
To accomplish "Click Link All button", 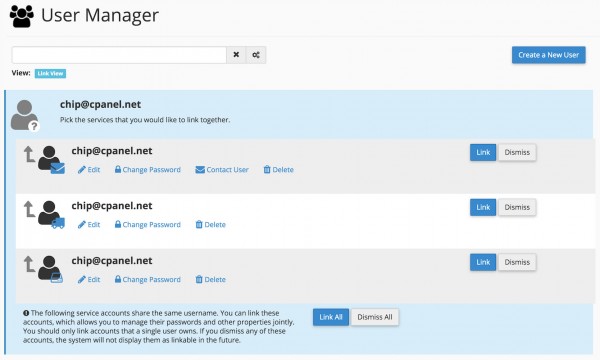I will point(331,317).
